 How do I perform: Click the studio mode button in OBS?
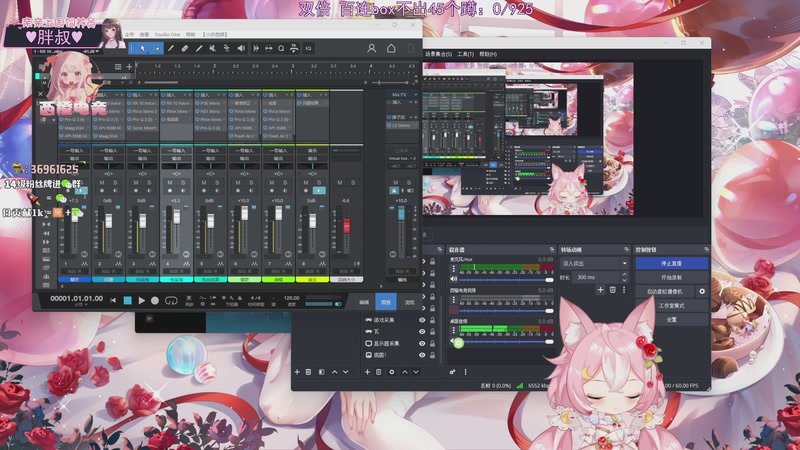[x=671, y=306]
